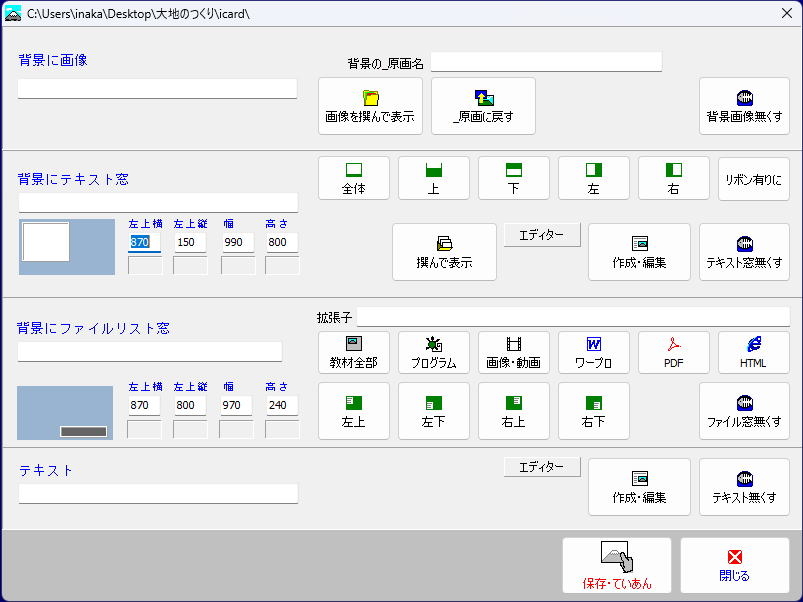Select the プログラム file filter

(433, 353)
